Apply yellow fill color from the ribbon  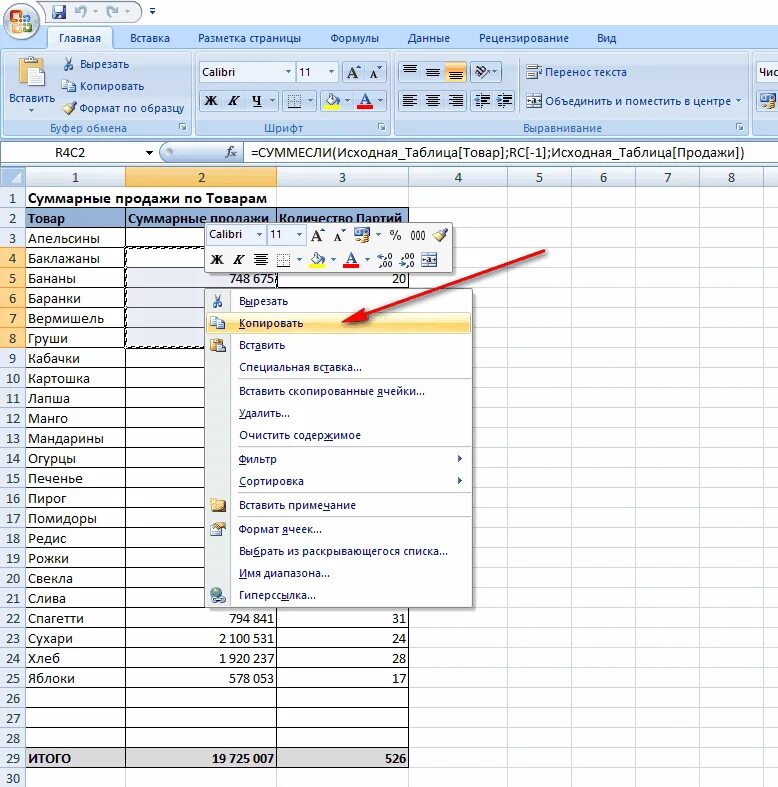(332, 101)
